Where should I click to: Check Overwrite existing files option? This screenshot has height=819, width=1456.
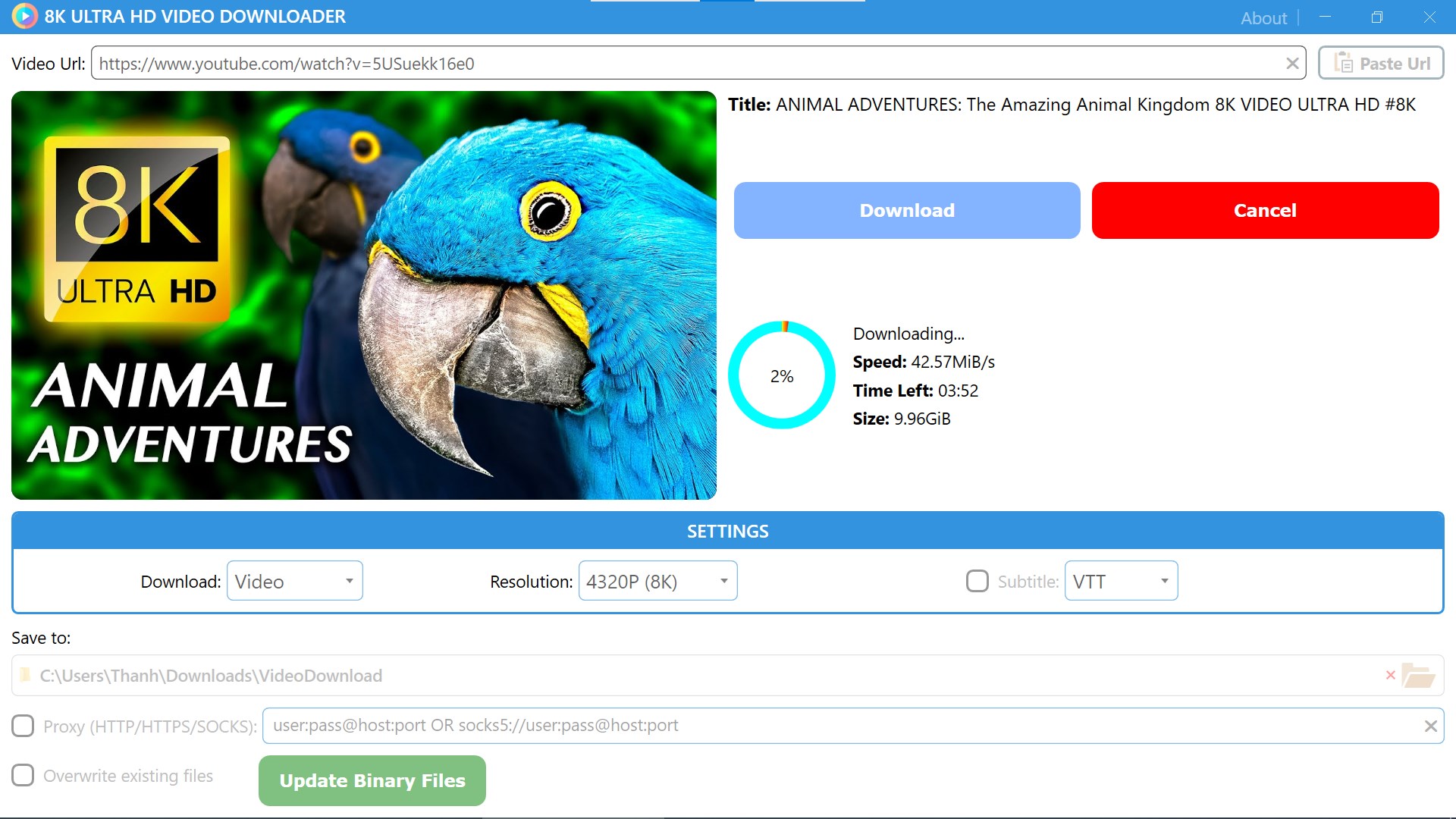tap(23, 775)
